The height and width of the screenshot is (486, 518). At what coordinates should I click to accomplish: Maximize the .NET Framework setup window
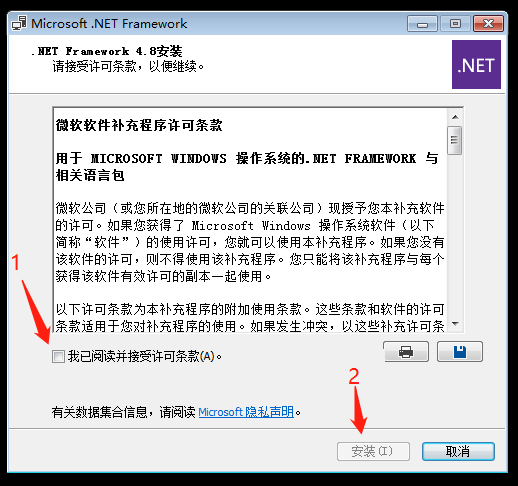(455, 24)
